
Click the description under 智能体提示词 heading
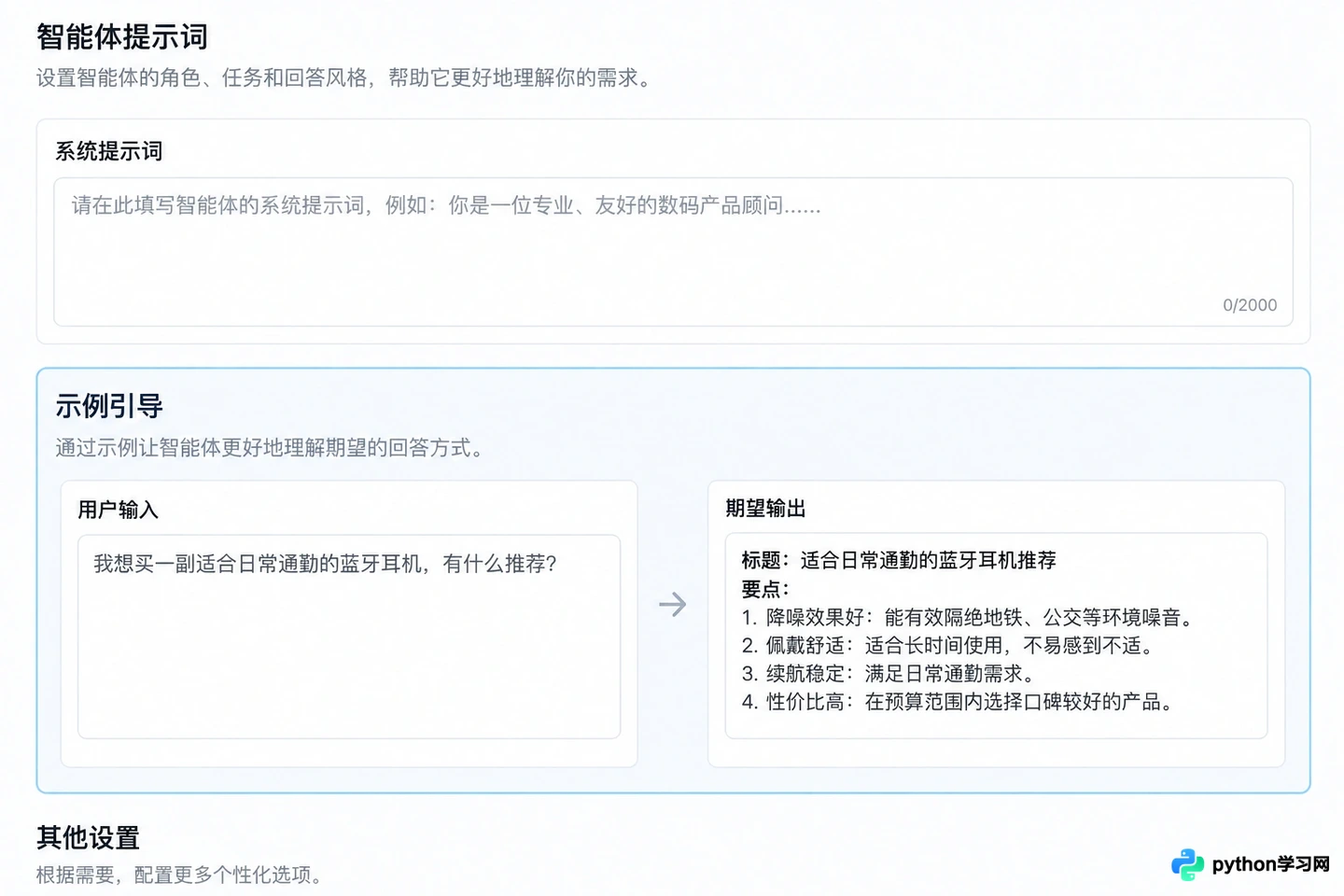[343, 77]
